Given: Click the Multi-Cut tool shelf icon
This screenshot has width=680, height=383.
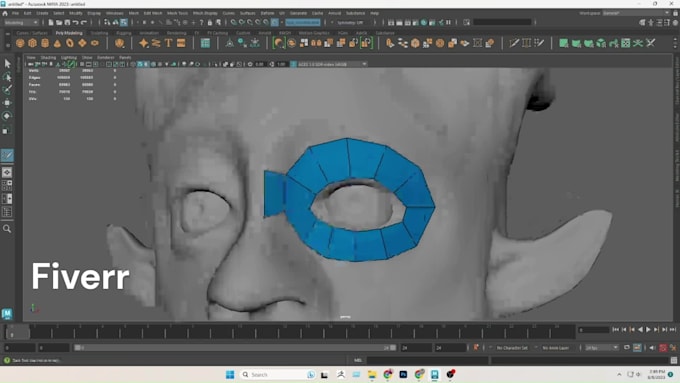Looking at the screenshot, I should (x=514, y=43).
